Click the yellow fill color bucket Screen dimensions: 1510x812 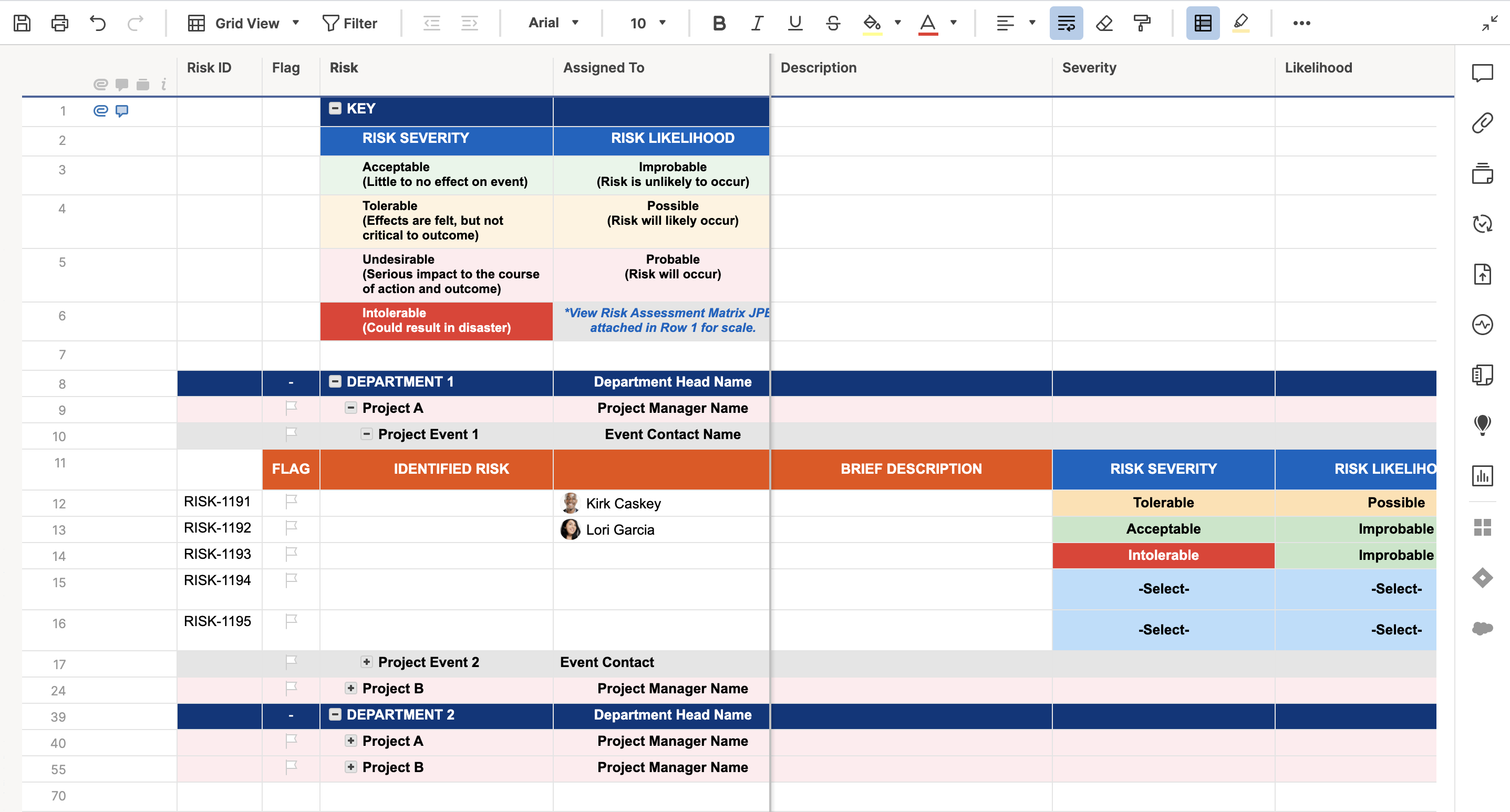872,24
